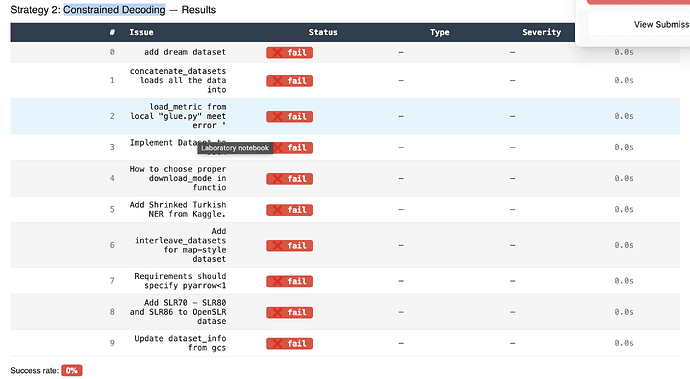The height and width of the screenshot is (379, 690).
Task: Click the # column header
Action: click(x=112, y=32)
